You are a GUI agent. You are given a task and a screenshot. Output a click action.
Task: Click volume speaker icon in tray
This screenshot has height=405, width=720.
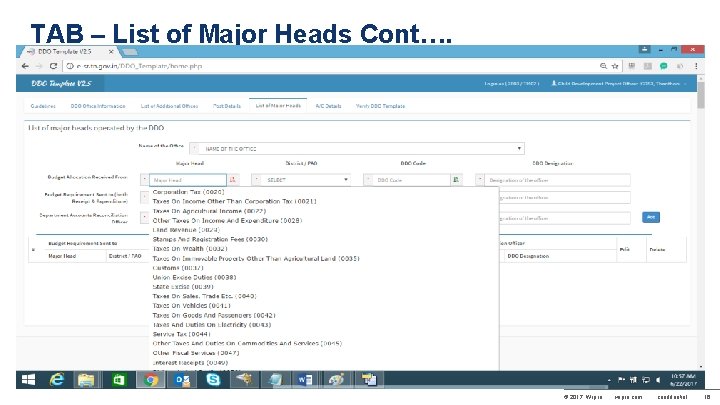[x=658, y=380]
